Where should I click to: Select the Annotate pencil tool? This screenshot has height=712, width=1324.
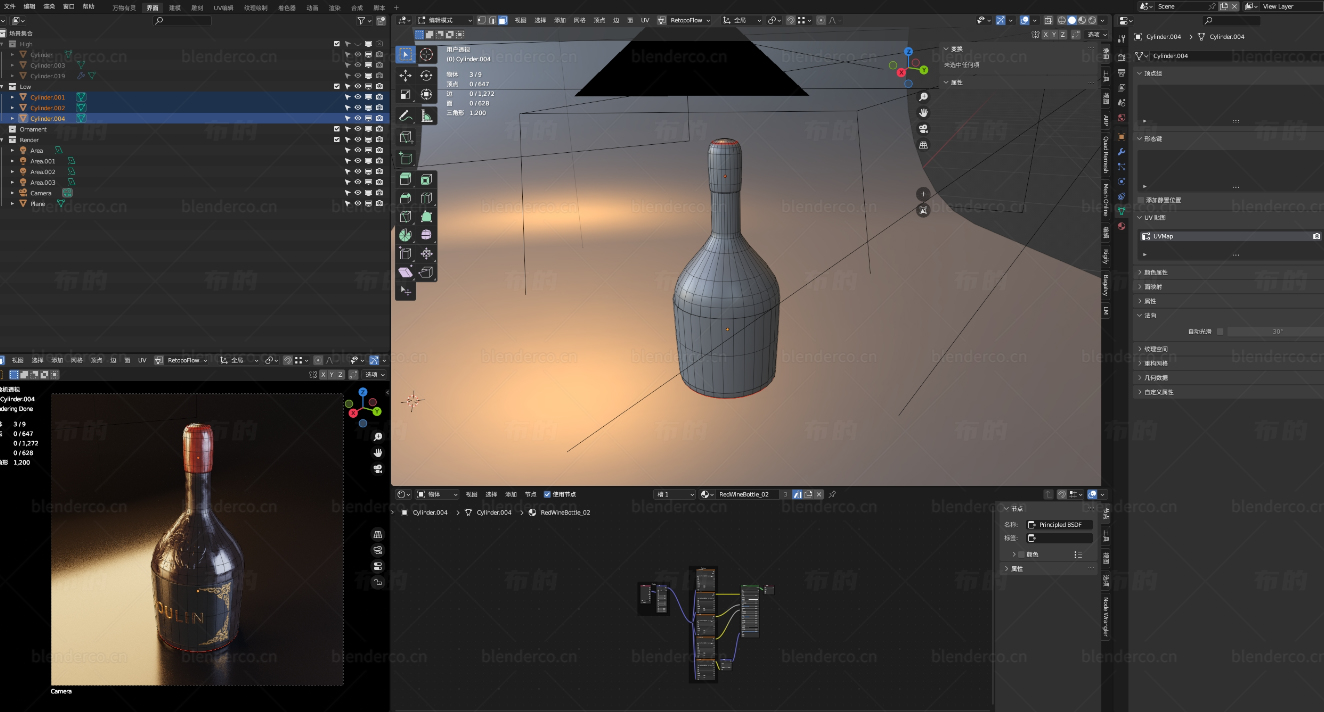[x=406, y=116]
